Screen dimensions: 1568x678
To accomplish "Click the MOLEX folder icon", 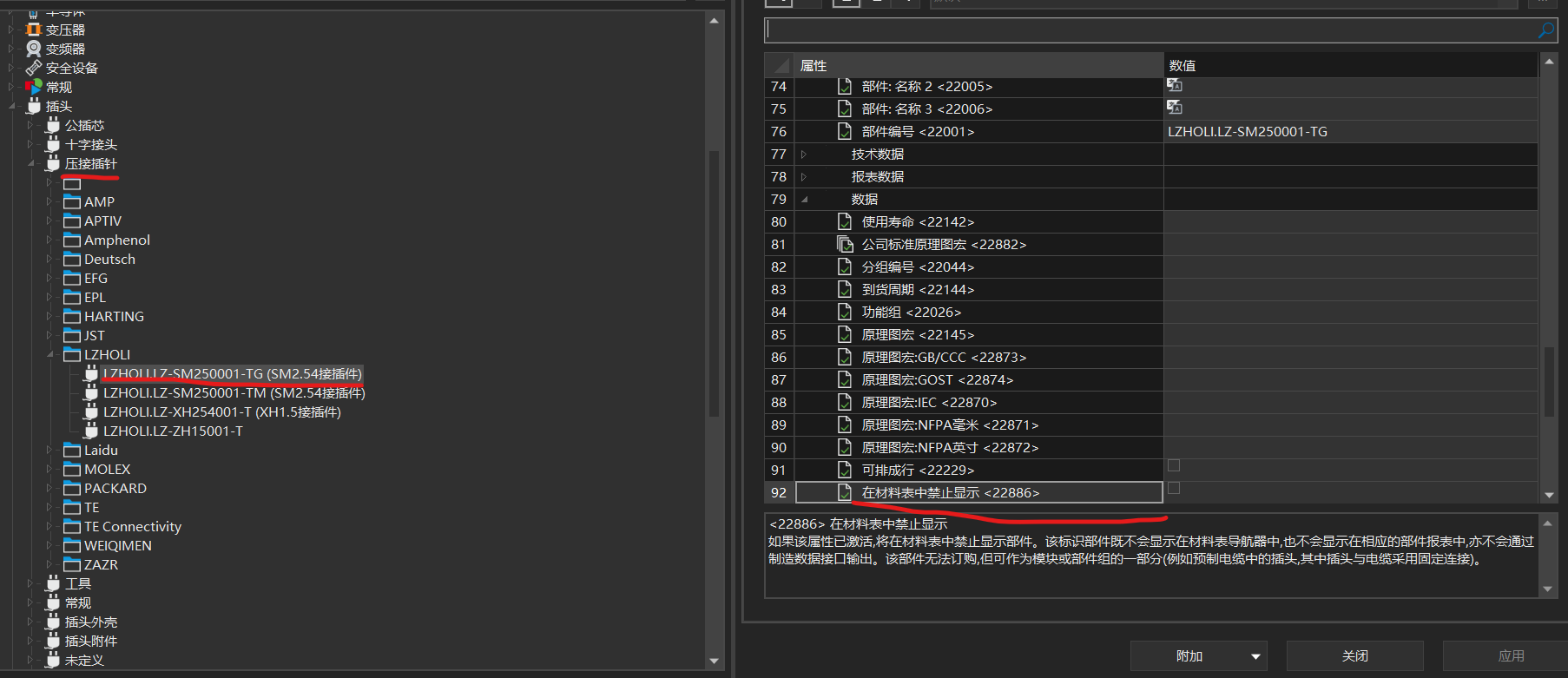I will (72, 469).
